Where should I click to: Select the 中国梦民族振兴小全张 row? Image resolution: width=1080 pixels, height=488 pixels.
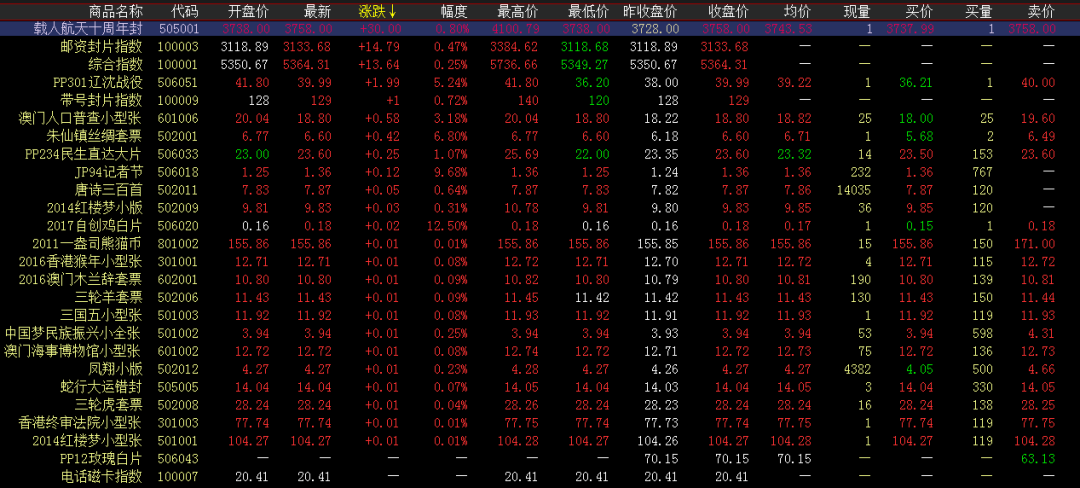point(540,333)
